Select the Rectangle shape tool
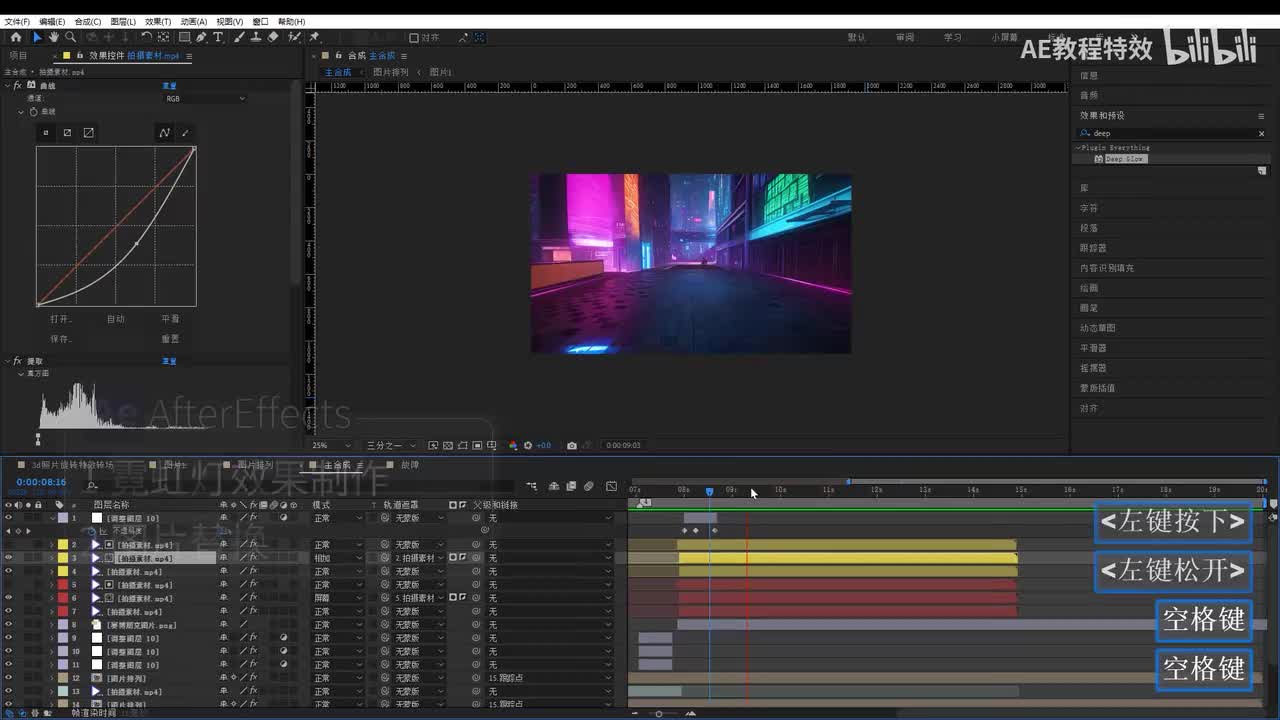 point(184,37)
